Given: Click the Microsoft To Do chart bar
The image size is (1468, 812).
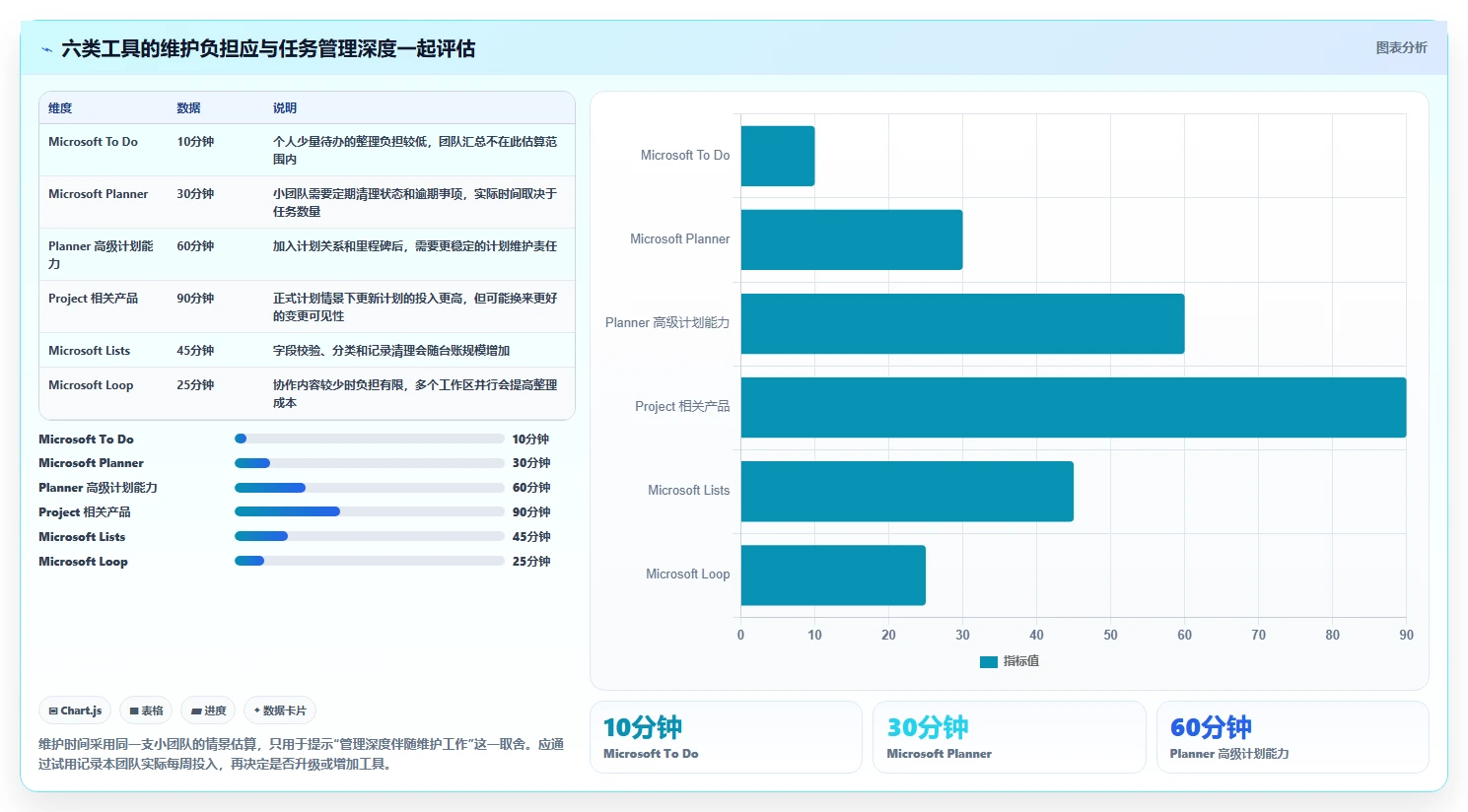Looking at the screenshot, I should (x=778, y=156).
